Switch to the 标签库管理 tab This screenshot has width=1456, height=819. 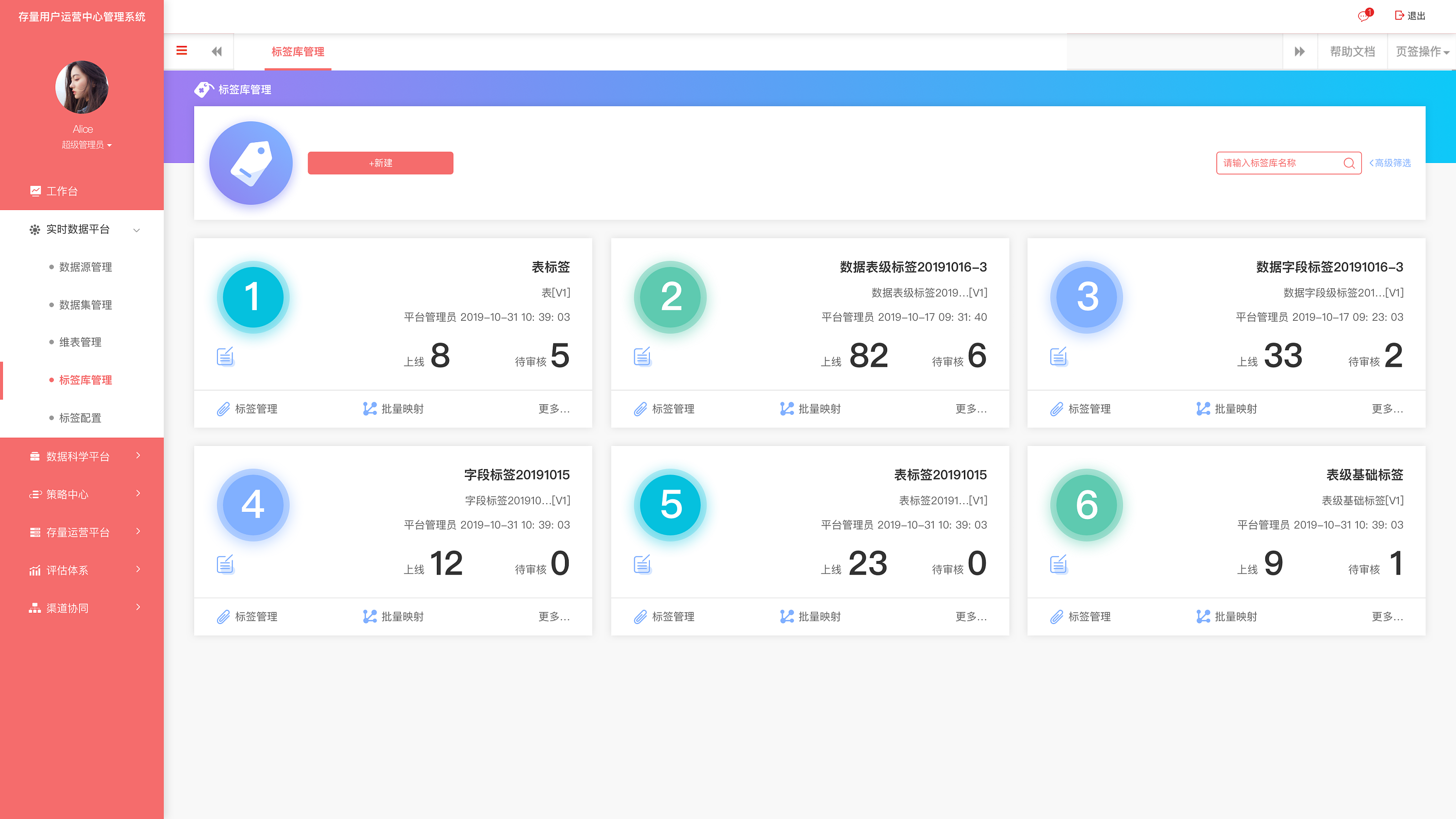coord(298,51)
